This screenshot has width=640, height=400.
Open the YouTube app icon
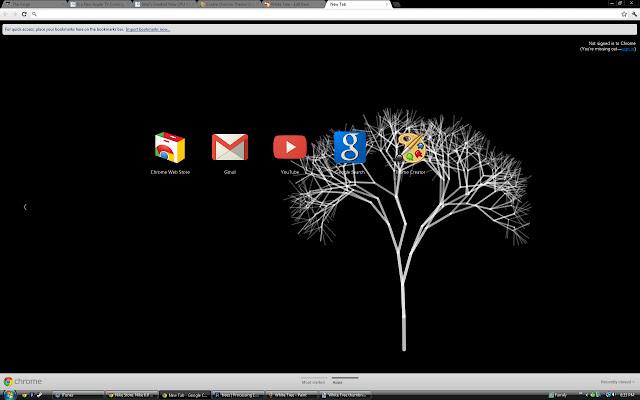[290, 147]
